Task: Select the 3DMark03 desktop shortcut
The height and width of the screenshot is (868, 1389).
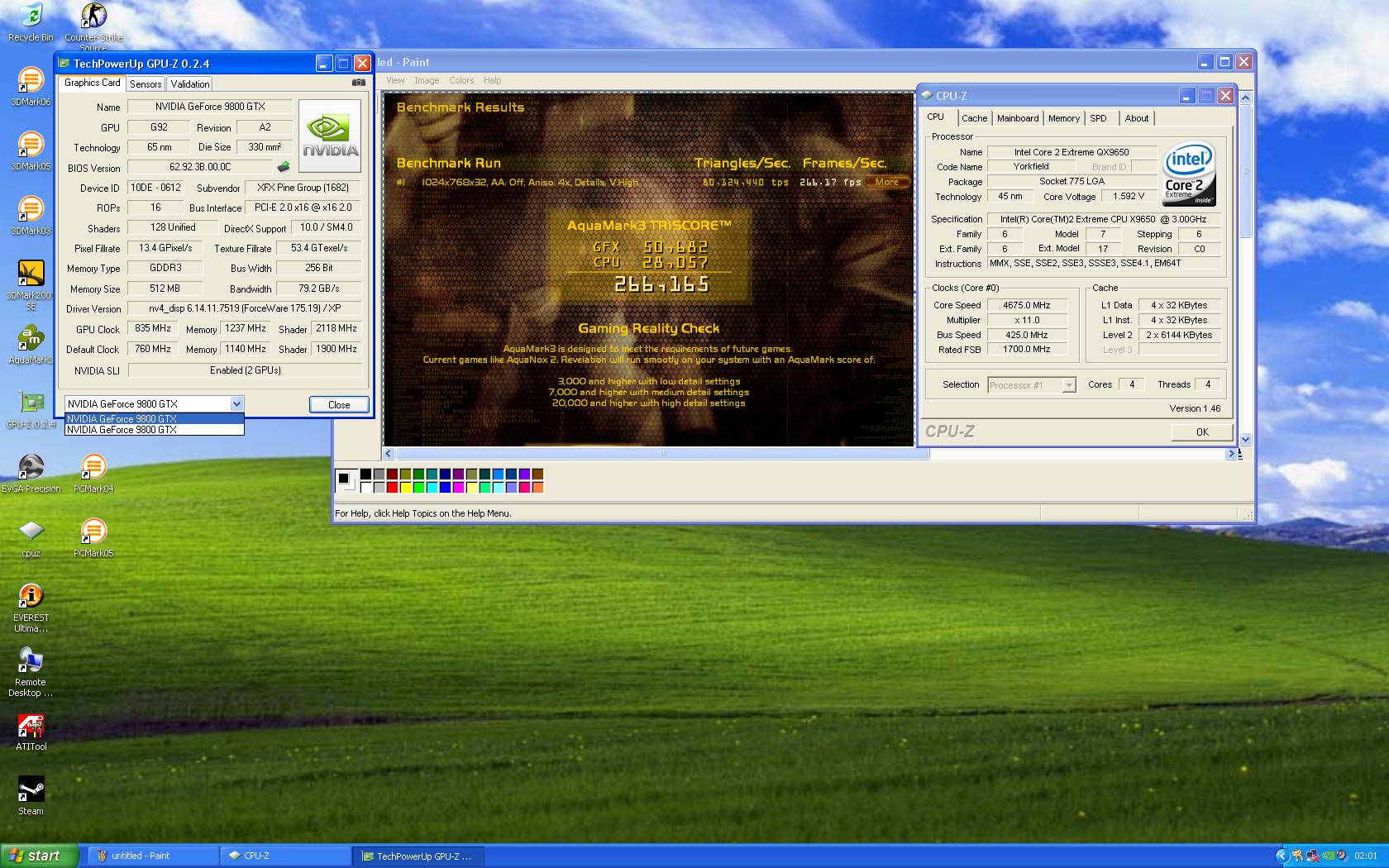Action: (31, 216)
